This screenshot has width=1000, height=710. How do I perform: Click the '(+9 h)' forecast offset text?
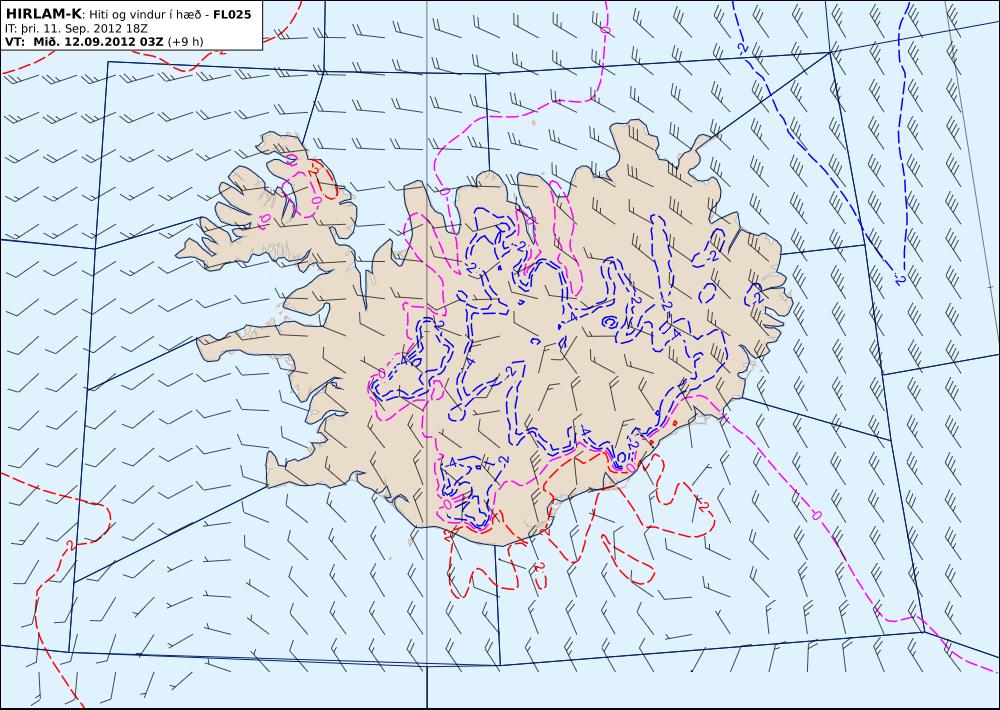click(x=185, y=42)
